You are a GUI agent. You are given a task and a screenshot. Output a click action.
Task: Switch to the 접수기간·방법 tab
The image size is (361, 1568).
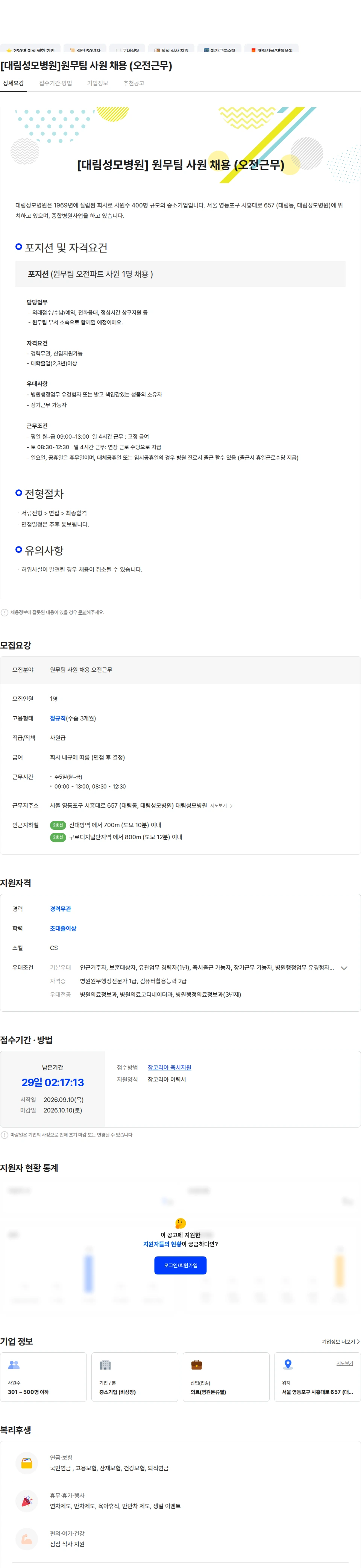(55, 83)
